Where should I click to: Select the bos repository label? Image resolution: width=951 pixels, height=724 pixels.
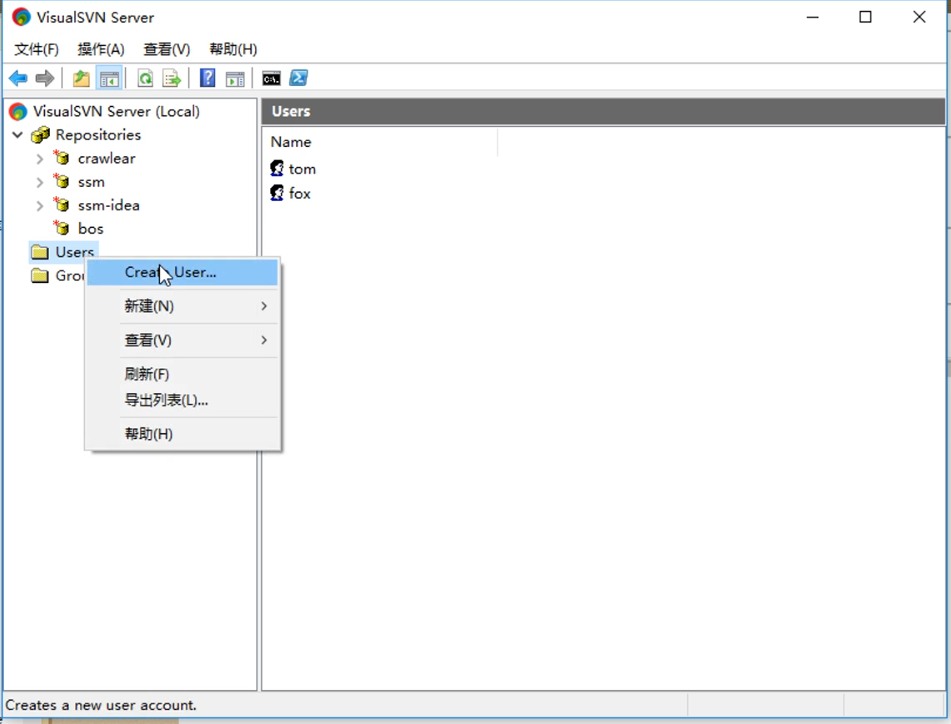pos(90,229)
